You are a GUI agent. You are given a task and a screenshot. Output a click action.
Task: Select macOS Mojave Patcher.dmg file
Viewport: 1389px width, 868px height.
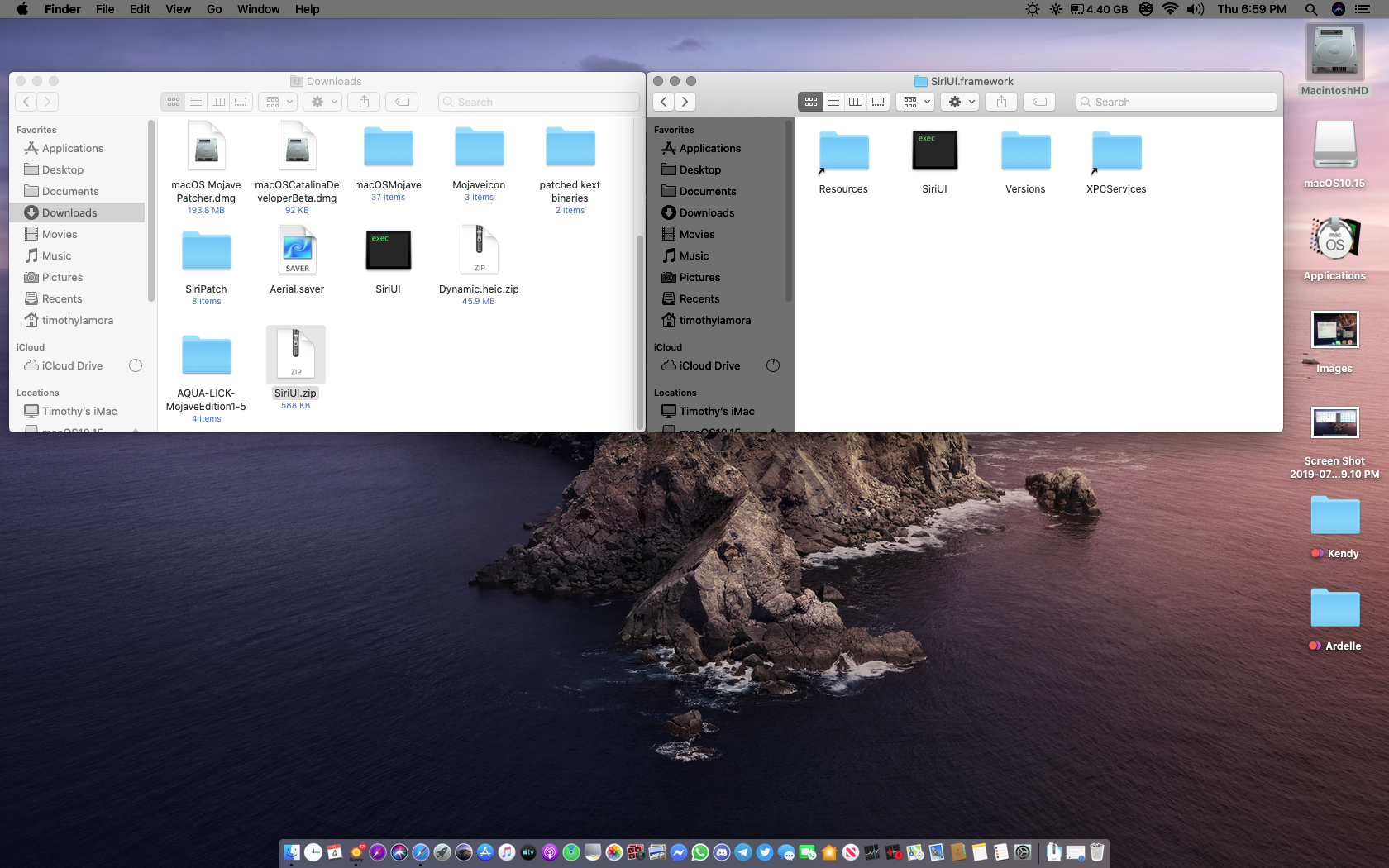206,147
